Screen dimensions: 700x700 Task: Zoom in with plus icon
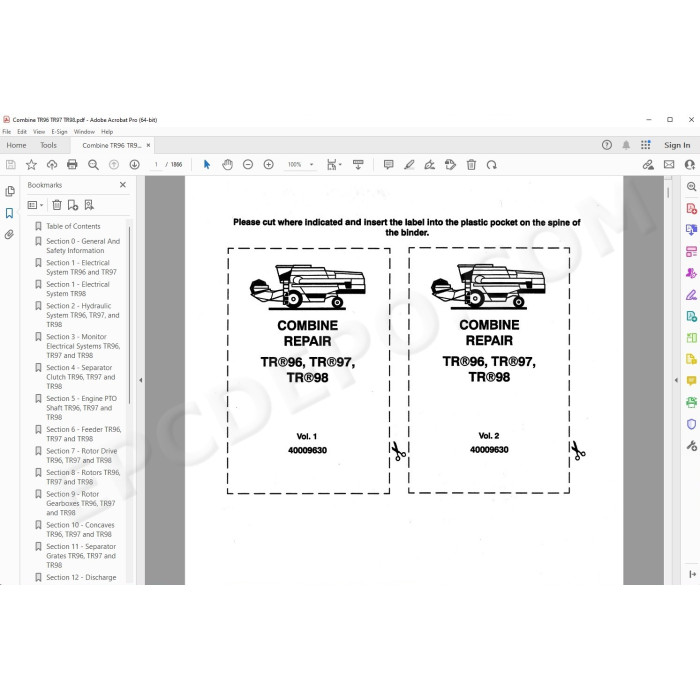268,165
